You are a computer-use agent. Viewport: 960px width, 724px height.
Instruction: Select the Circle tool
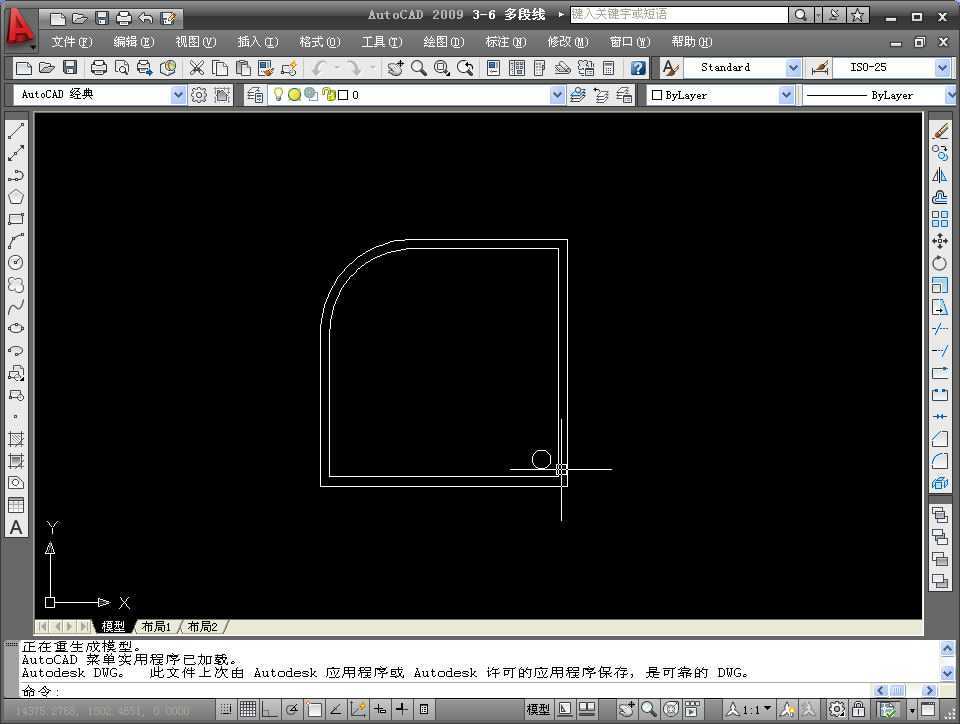coord(16,263)
